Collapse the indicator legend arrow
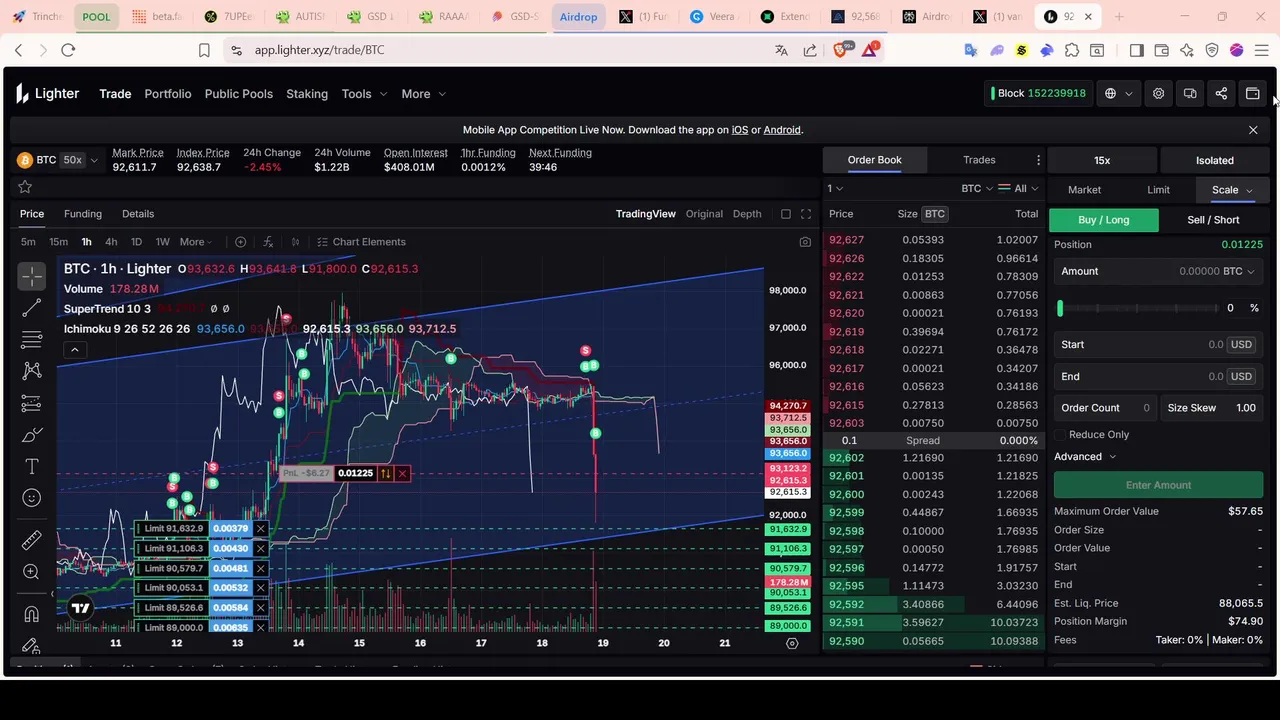Viewport: 1280px width, 720px height. pos(74,350)
